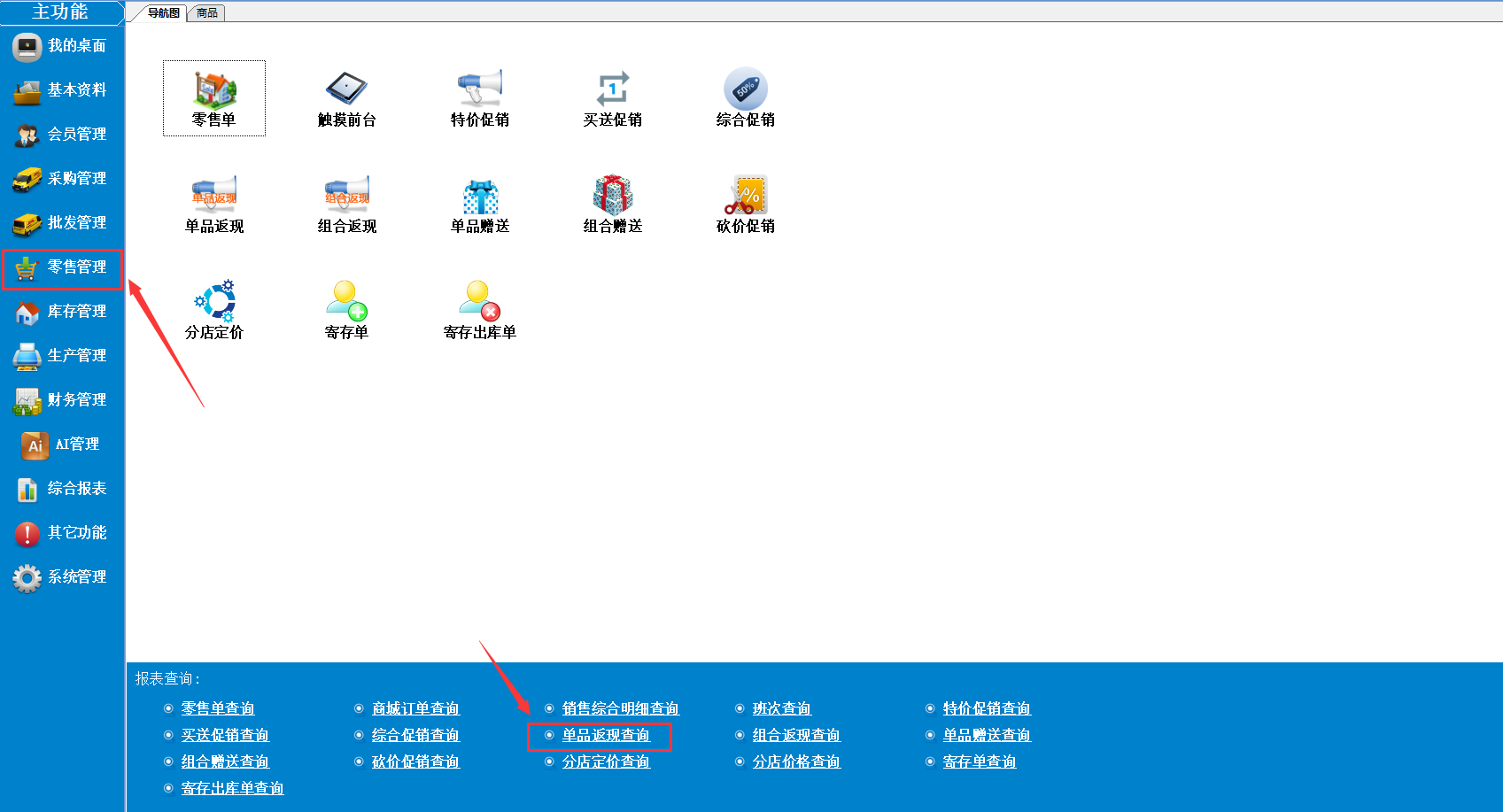Open 单品返现查询 report link
This screenshot has height=812, width=1503.
click(606, 735)
